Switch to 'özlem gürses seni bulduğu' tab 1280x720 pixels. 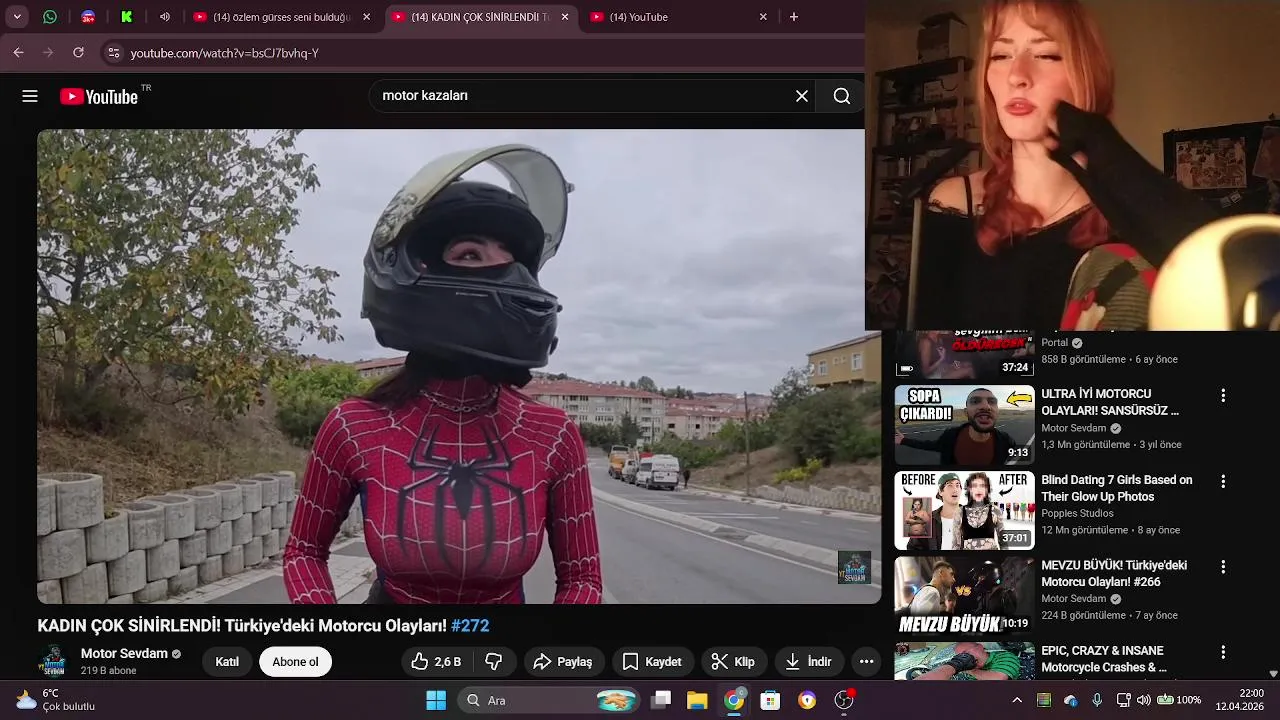(282, 17)
